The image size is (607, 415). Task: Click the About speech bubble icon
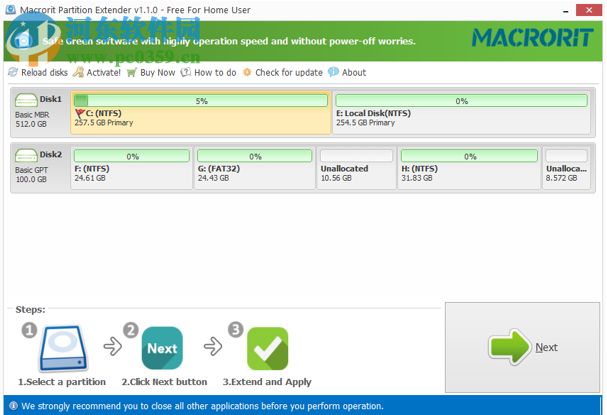333,72
